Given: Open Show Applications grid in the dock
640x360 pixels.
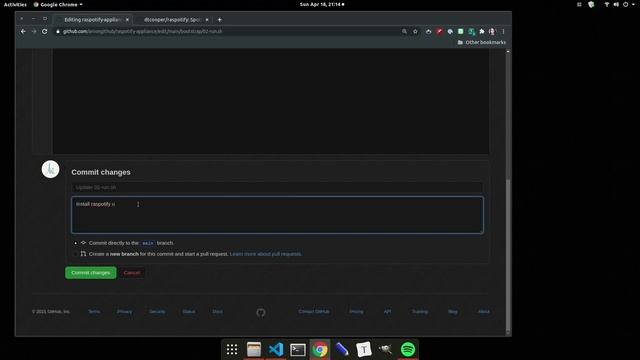Looking at the screenshot, I should pos(232,349).
